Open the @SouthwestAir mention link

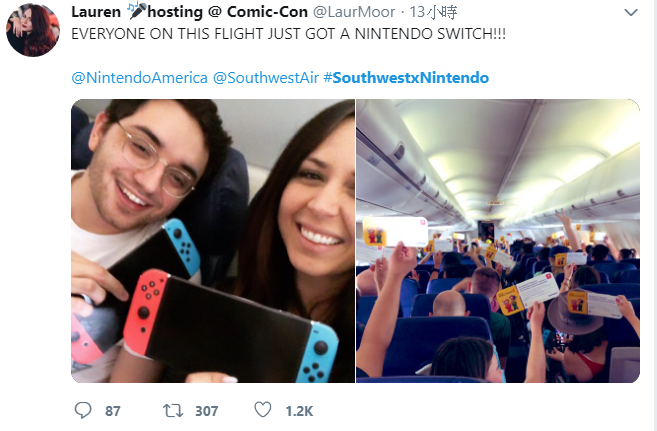click(266, 78)
